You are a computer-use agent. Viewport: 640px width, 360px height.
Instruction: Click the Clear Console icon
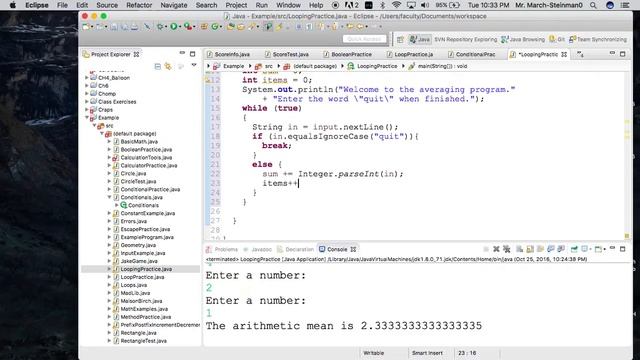520,249
